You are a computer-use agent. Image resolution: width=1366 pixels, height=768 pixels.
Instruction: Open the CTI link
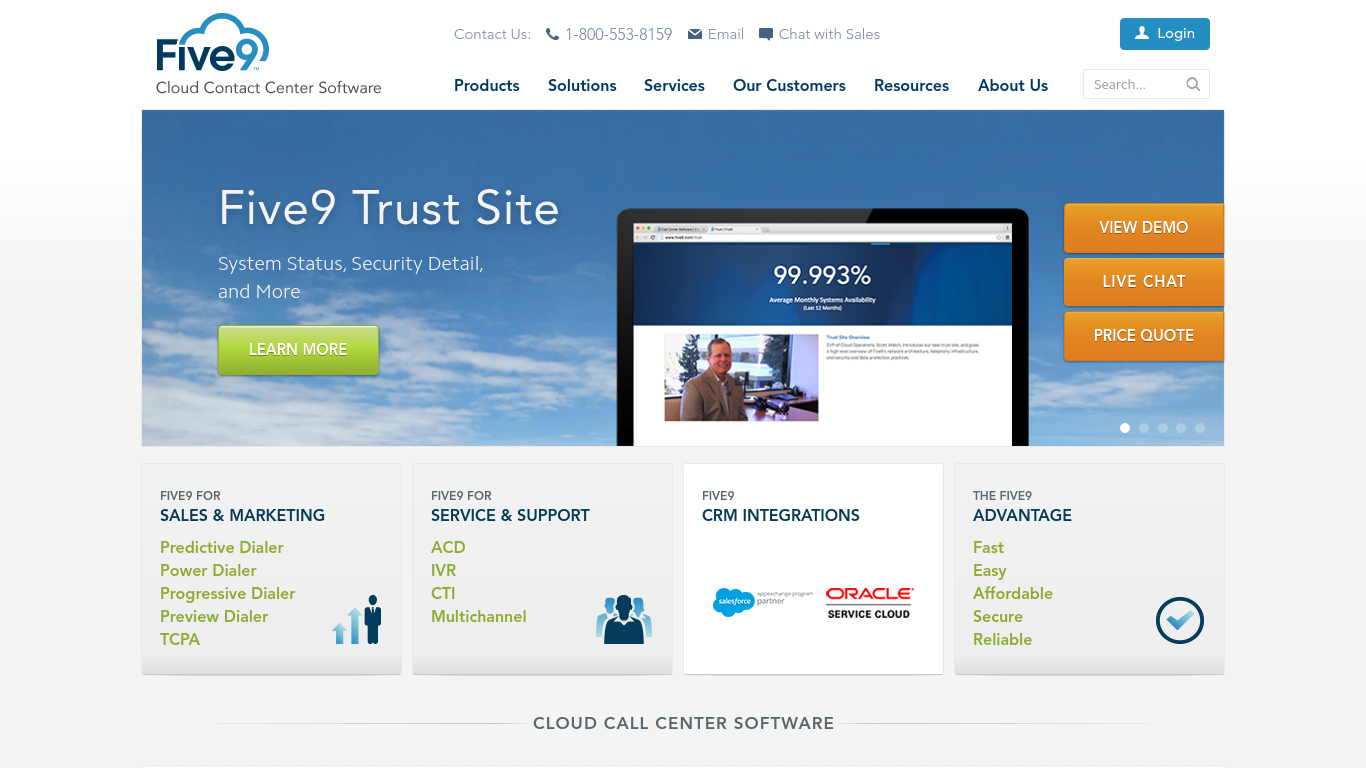(x=443, y=593)
